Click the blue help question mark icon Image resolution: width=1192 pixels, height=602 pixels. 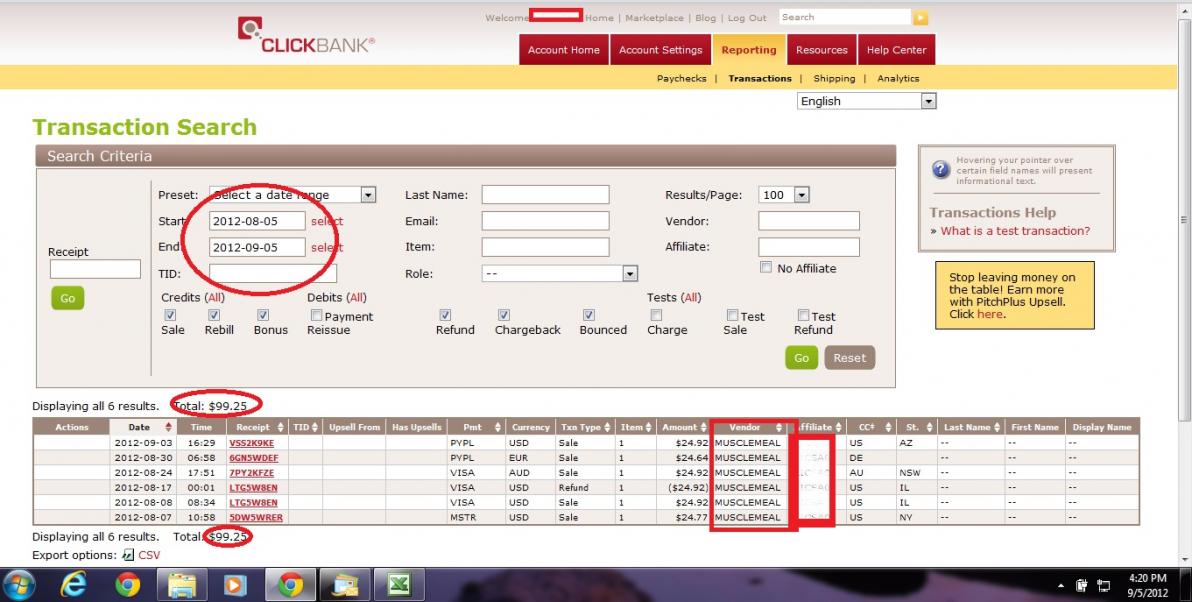pos(940,169)
